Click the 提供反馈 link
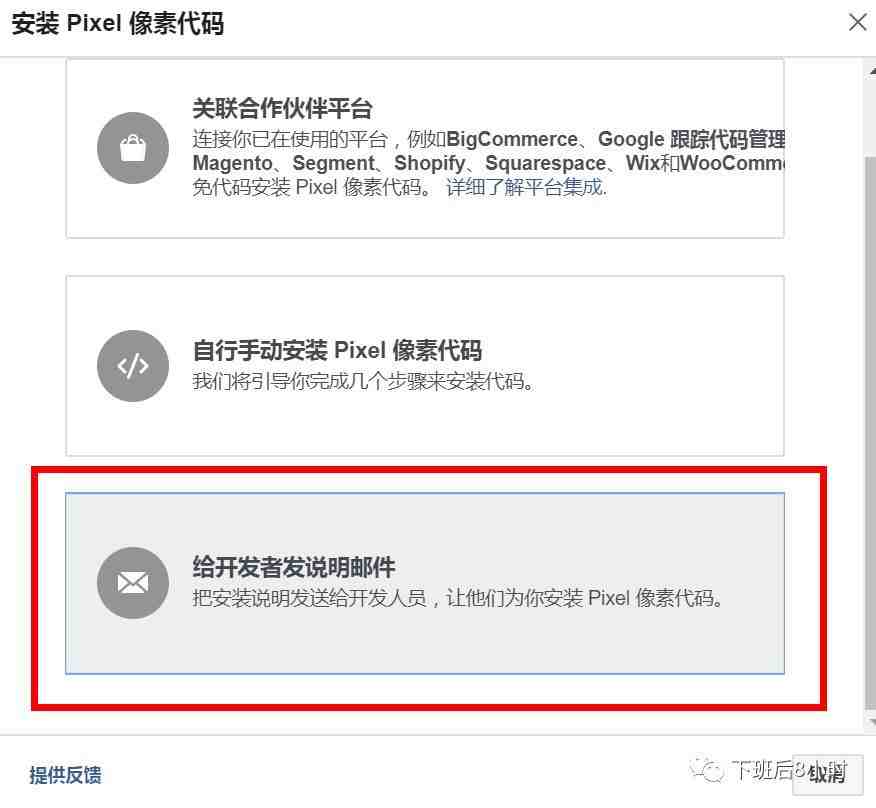This screenshot has width=876, height=808. coord(65,775)
